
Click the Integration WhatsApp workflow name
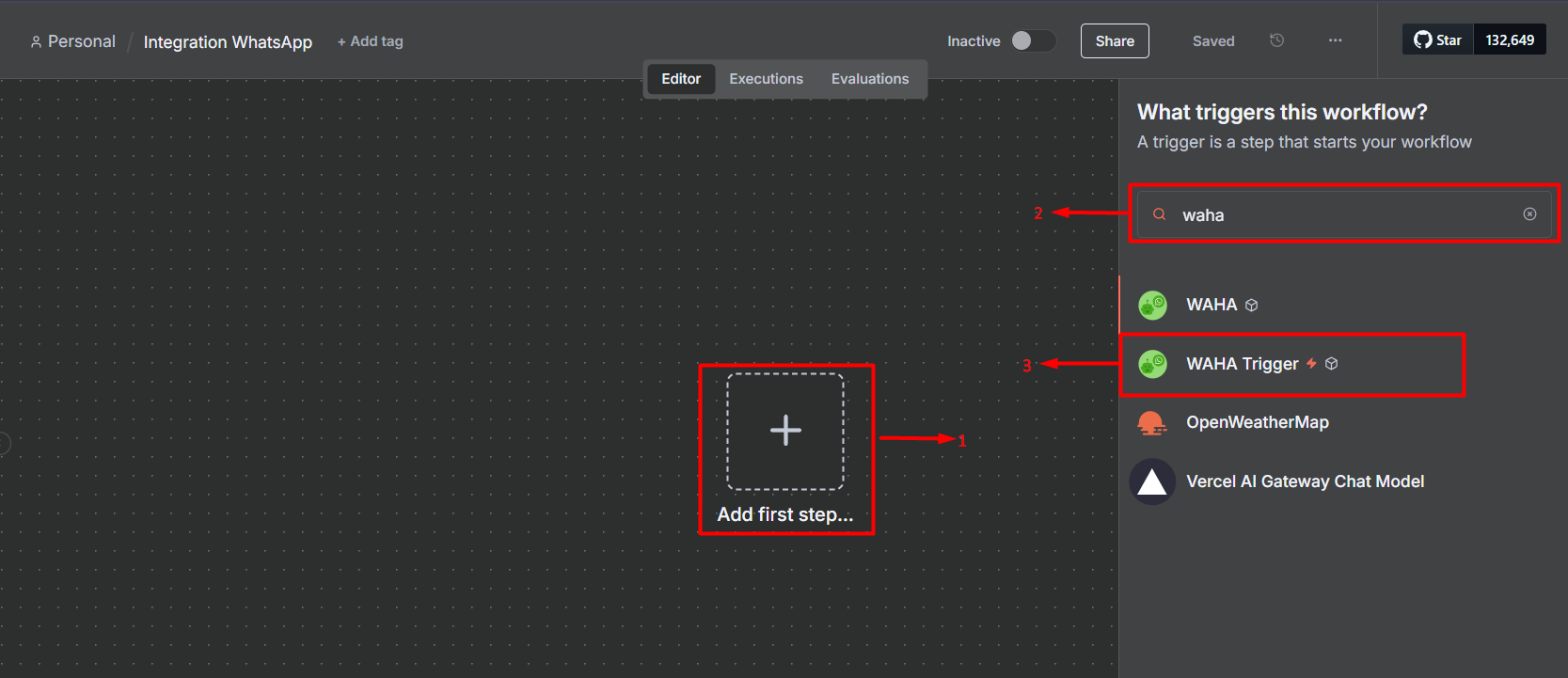[228, 42]
